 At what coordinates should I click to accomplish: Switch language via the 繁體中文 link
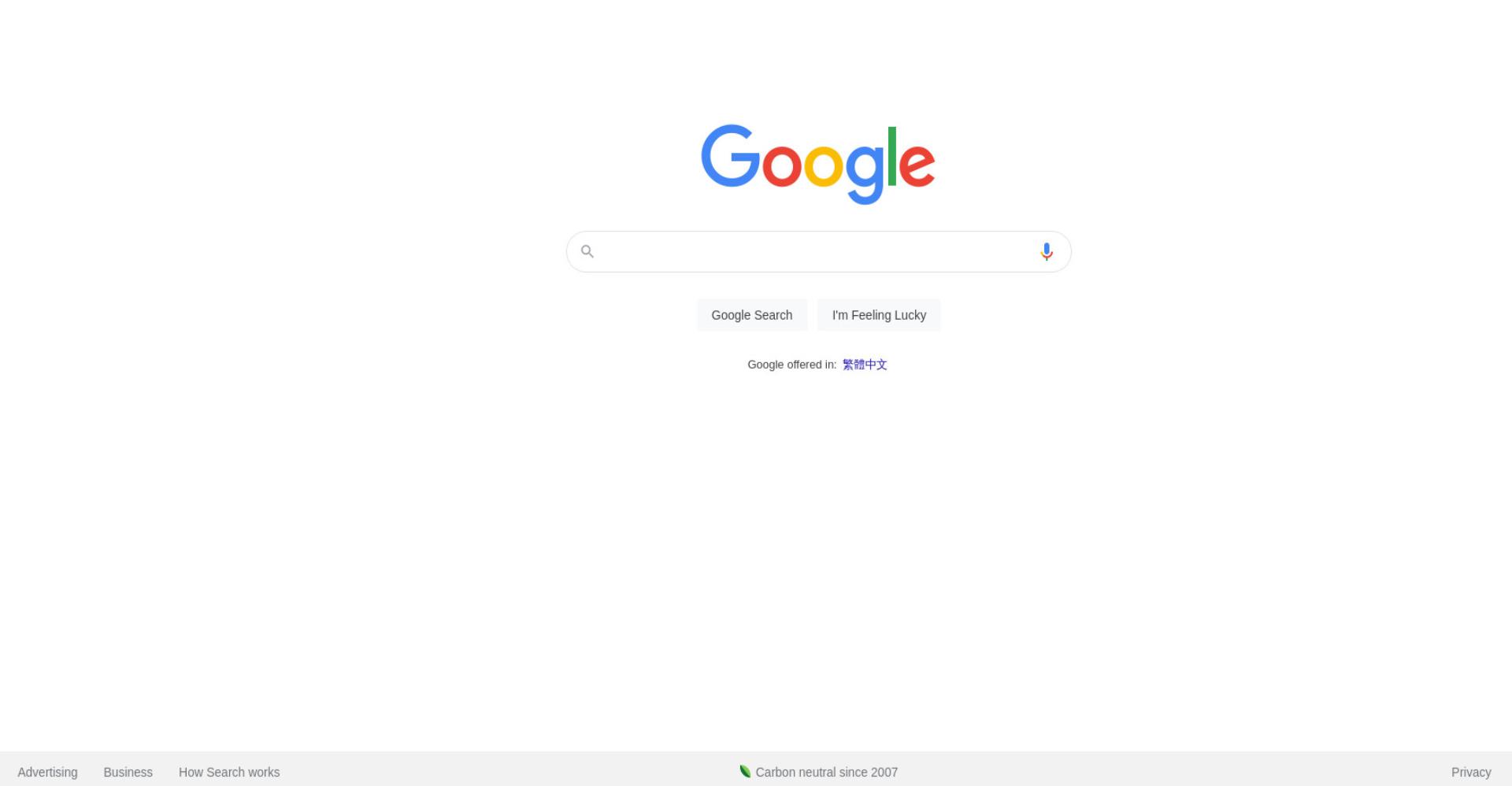click(865, 365)
